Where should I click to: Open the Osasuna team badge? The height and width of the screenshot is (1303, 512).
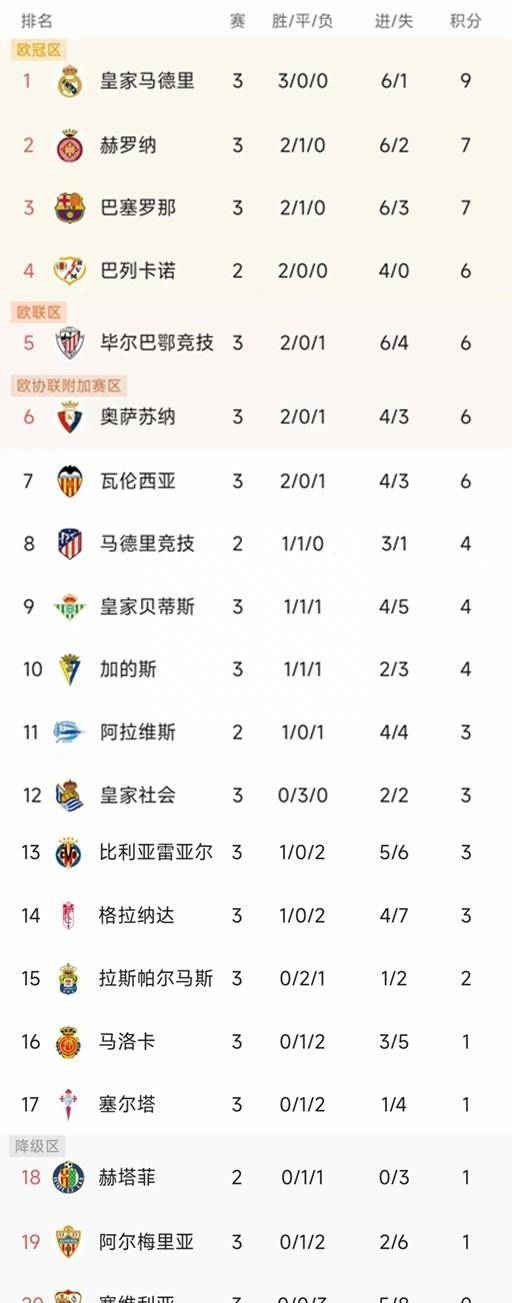tap(69, 417)
